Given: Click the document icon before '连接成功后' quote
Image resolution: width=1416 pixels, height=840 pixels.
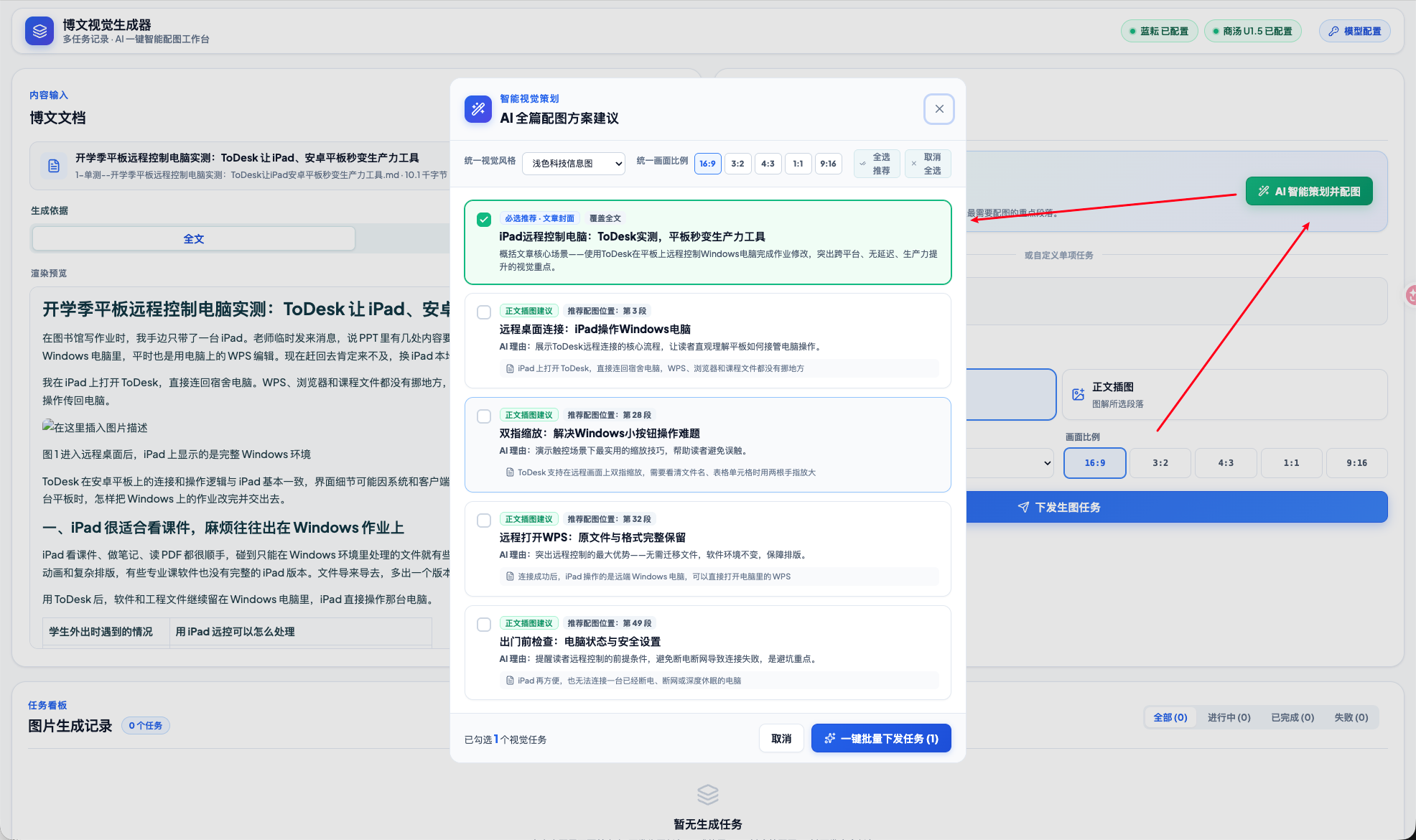Looking at the screenshot, I should 510,577.
